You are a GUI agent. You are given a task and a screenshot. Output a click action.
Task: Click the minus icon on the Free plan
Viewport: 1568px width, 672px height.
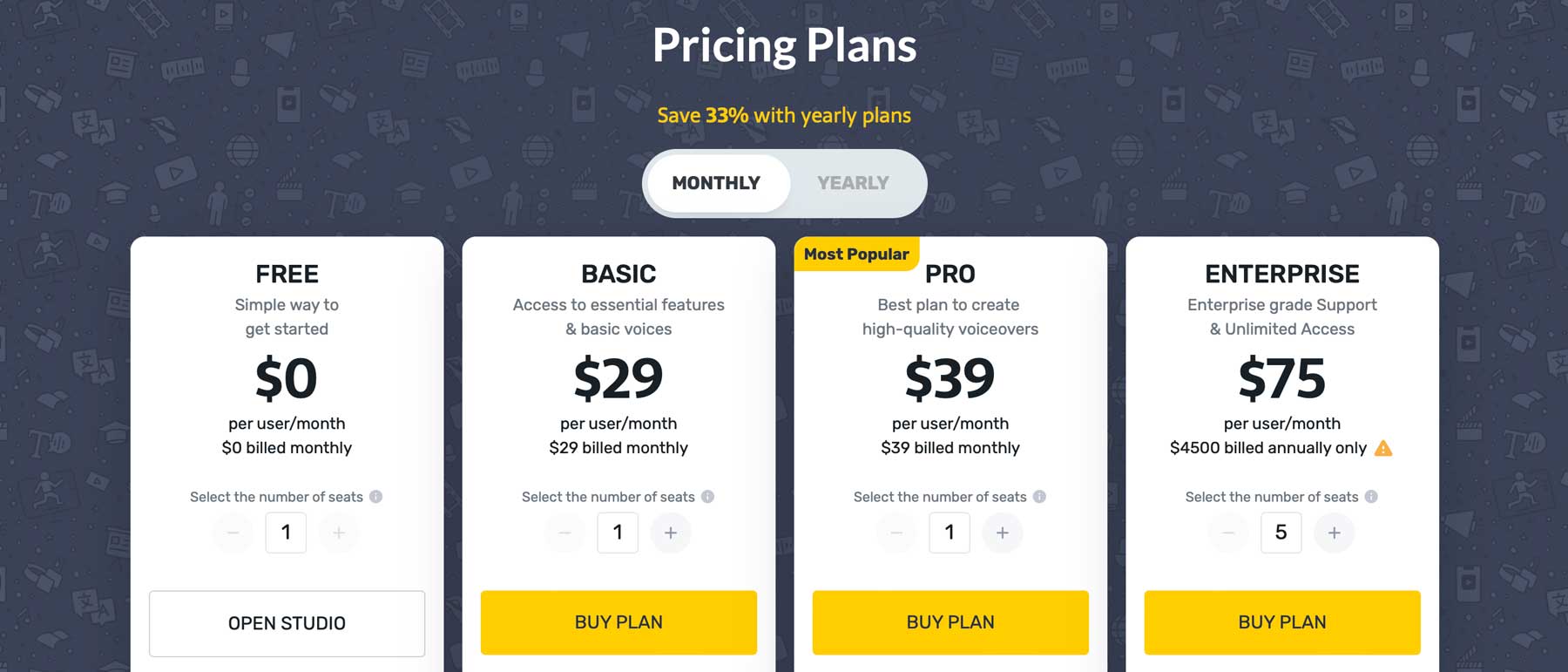[233, 533]
